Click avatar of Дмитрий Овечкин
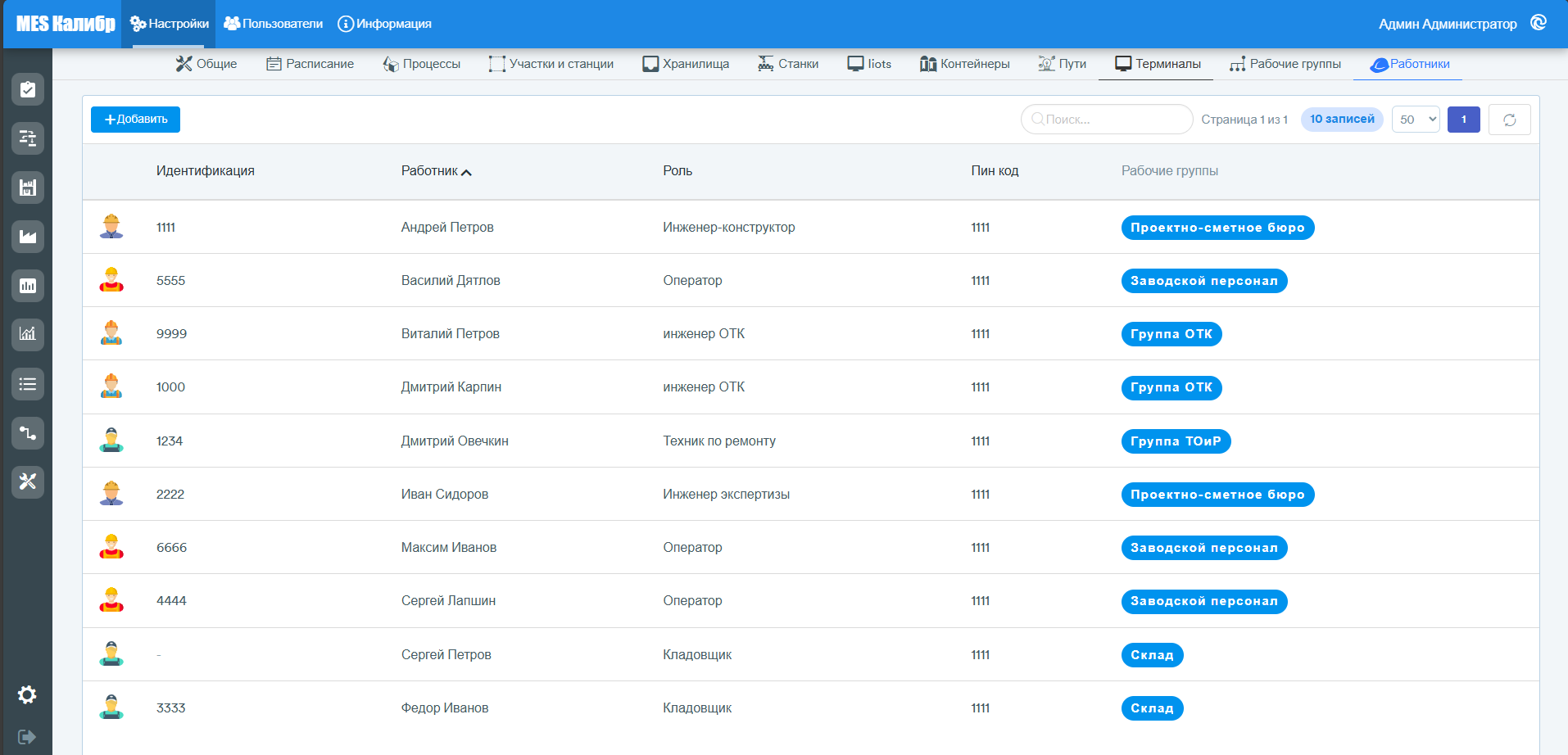The height and width of the screenshot is (755, 1568). pos(111,441)
